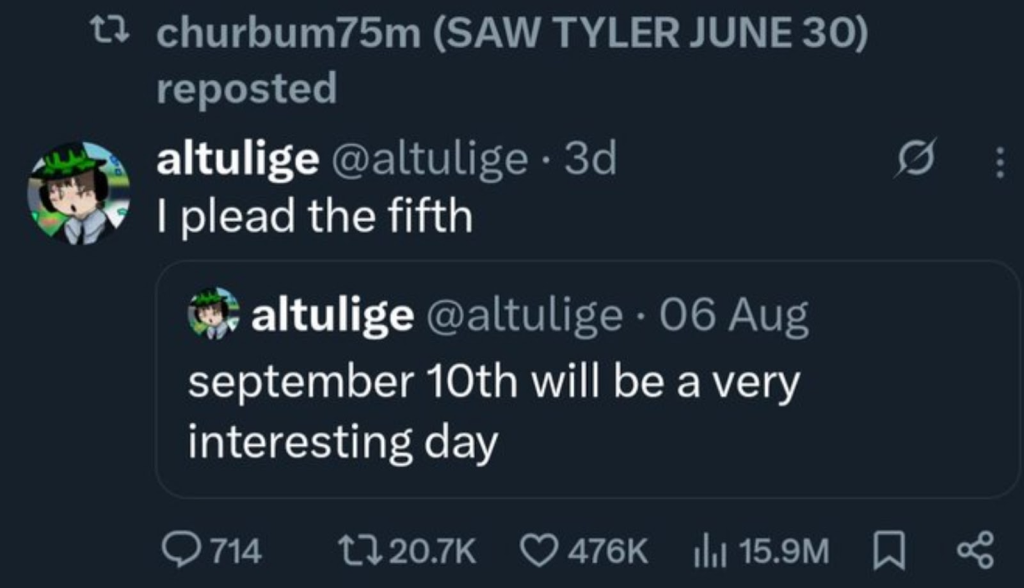The image size is (1024, 588).
Task: Visit altulige display name on main tweet
Action: click(238, 159)
